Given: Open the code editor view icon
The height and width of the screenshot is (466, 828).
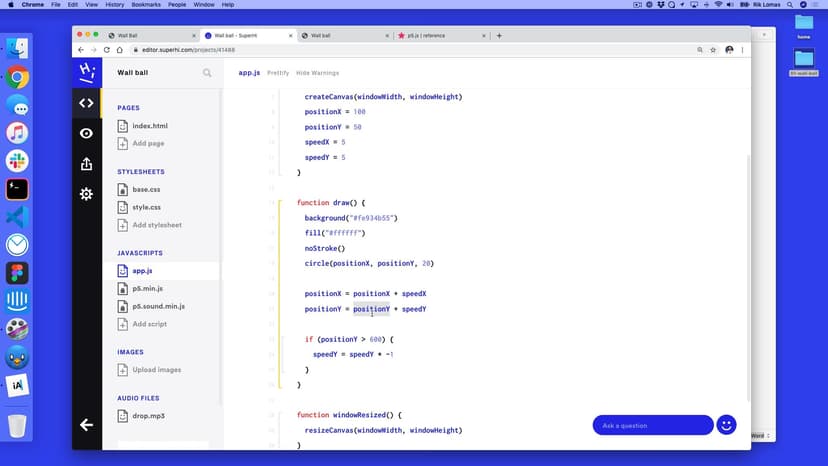Looking at the screenshot, I should coord(86,103).
